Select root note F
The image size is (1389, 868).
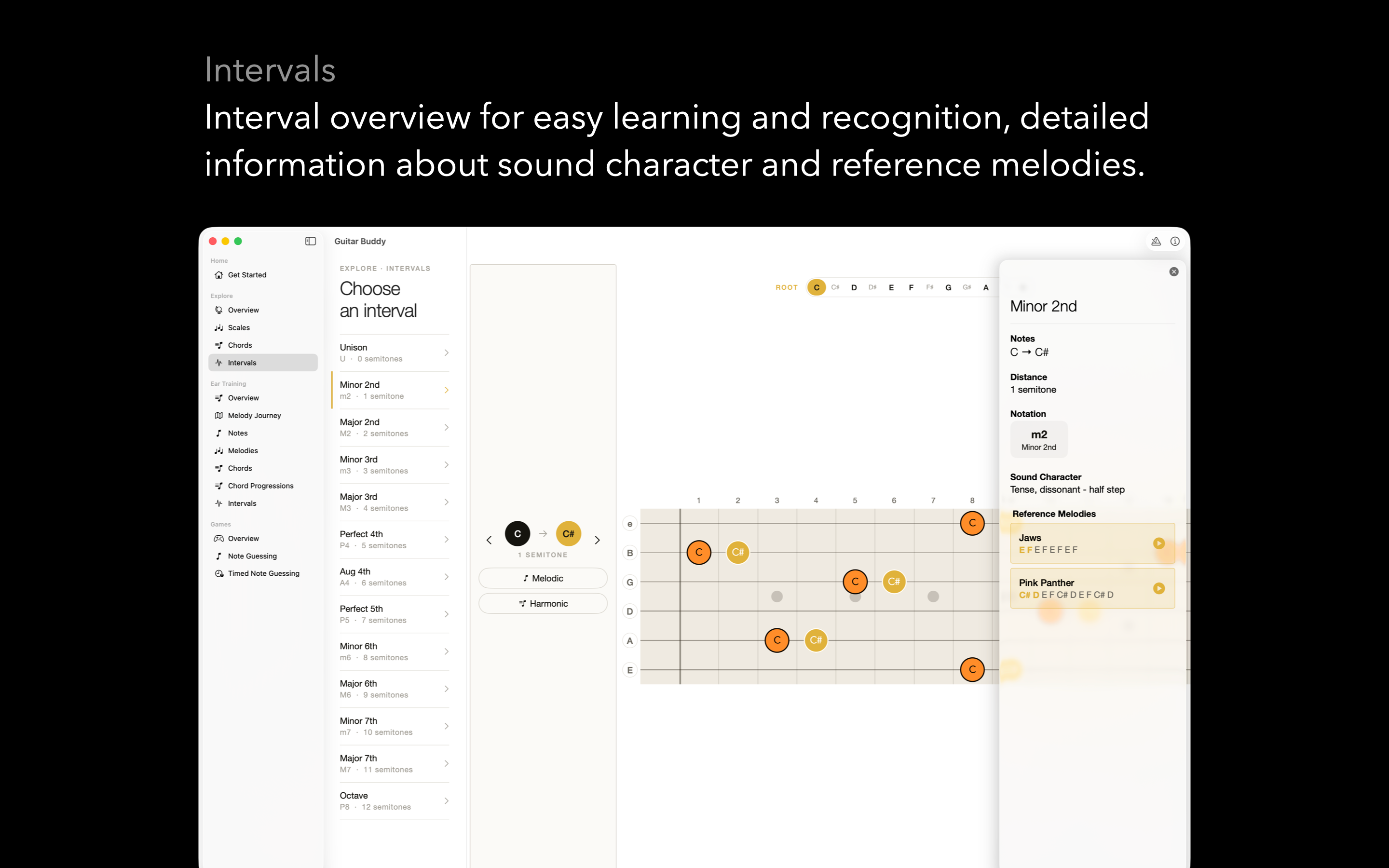click(911, 287)
